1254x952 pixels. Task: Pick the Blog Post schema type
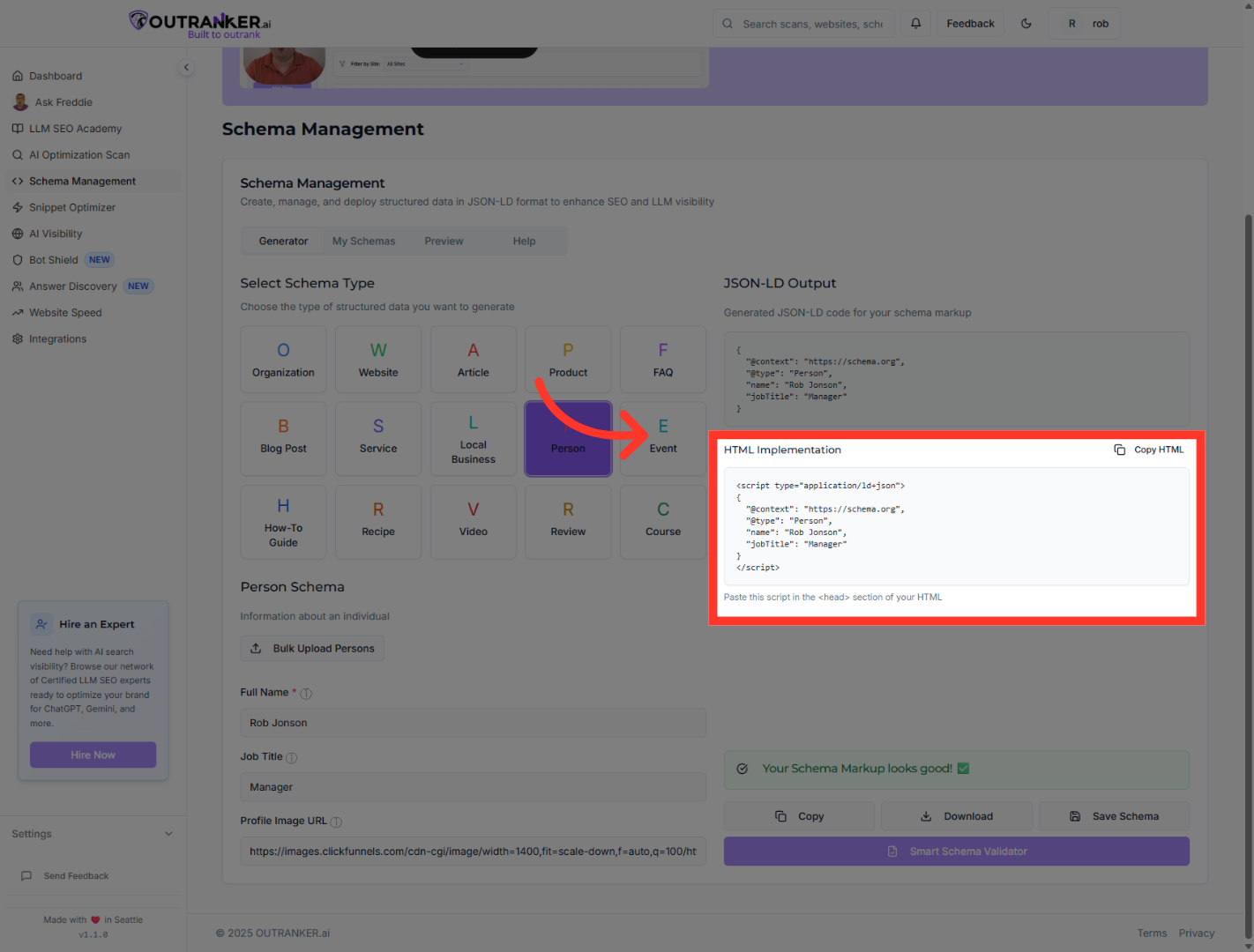[283, 439]
